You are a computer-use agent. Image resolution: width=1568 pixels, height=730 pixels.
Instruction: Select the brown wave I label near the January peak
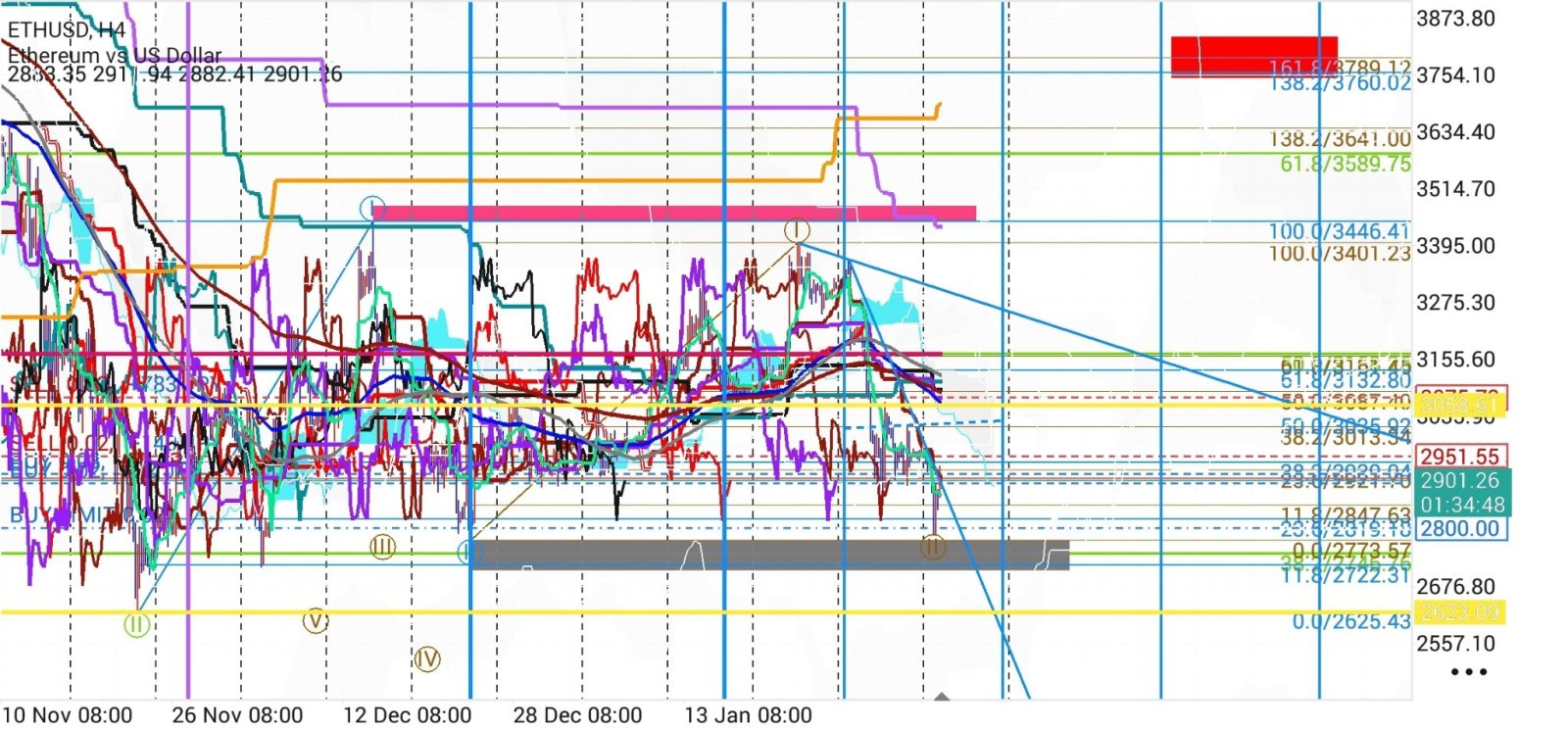click(797, 230)
